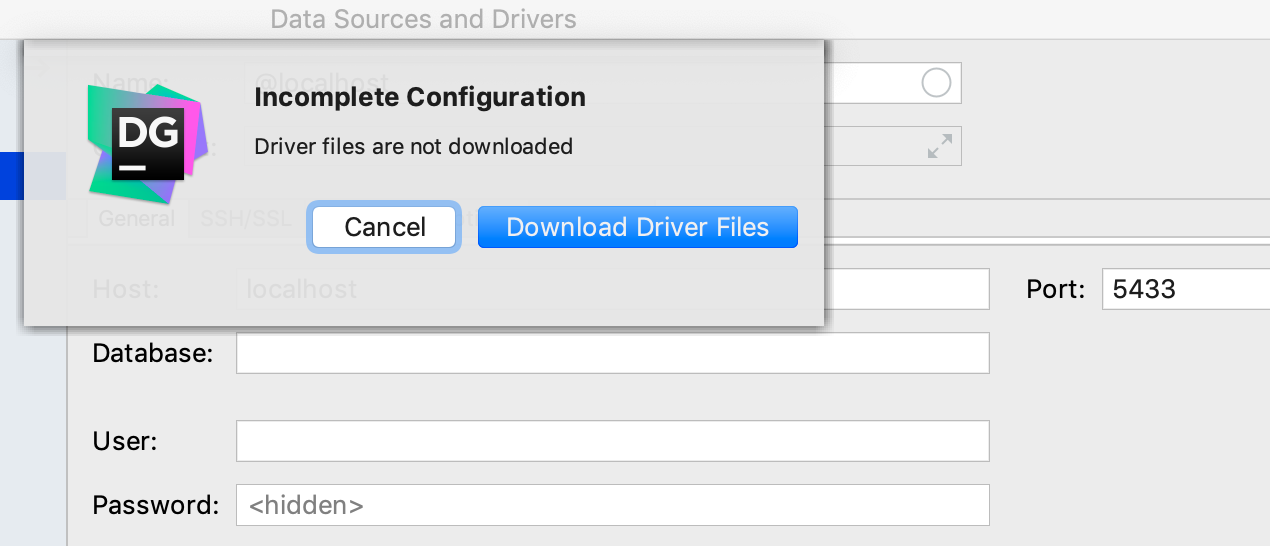The image size is (1270, 546).
Task: Focus the Password field showing hidden
Action: click(612, 505)
